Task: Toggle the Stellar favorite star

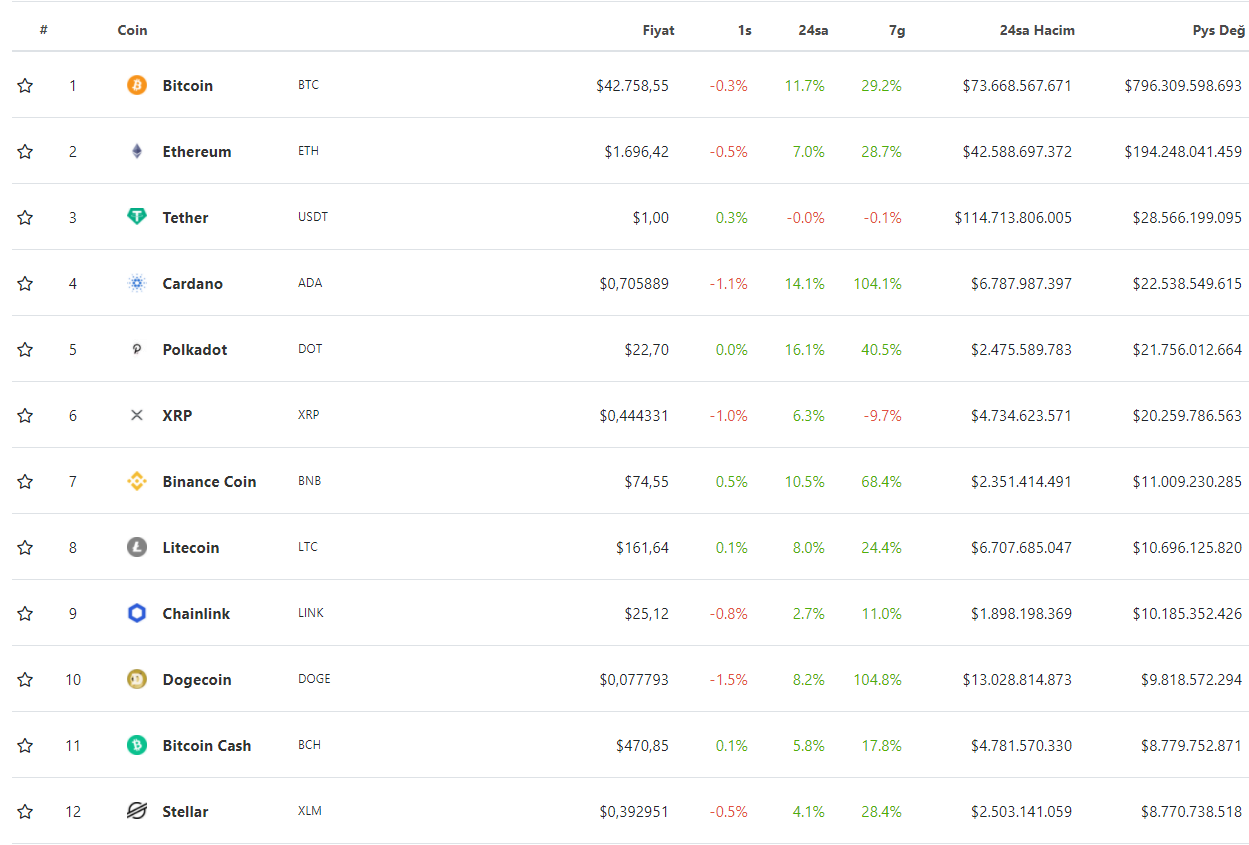Action: click(25, 812)
